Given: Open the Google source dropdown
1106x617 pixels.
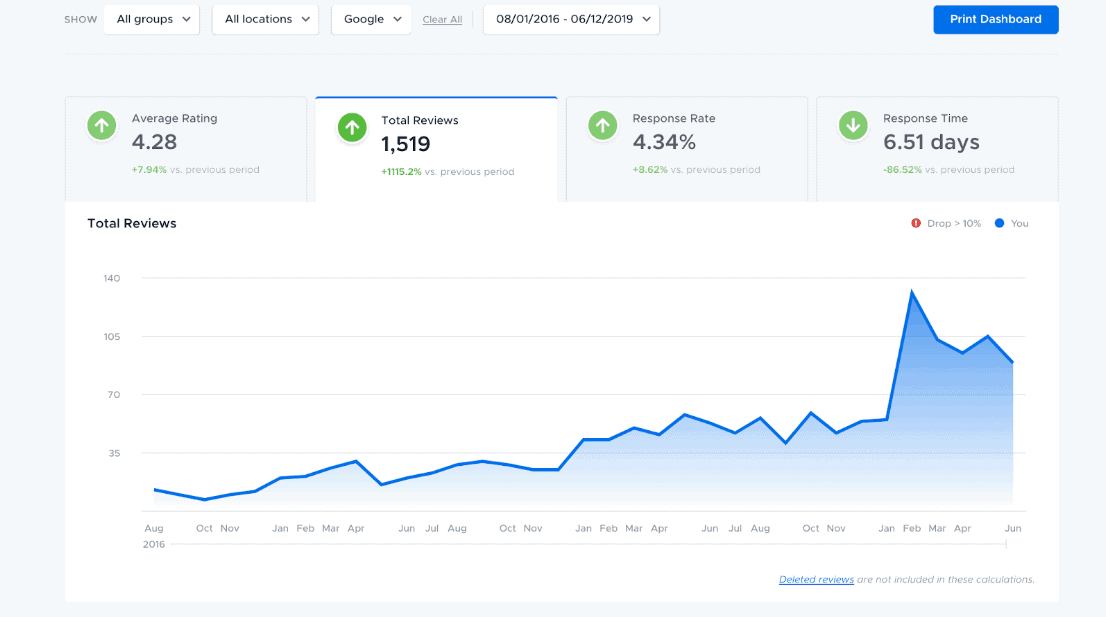Looking at the screenshot, I should pos(371,19).
